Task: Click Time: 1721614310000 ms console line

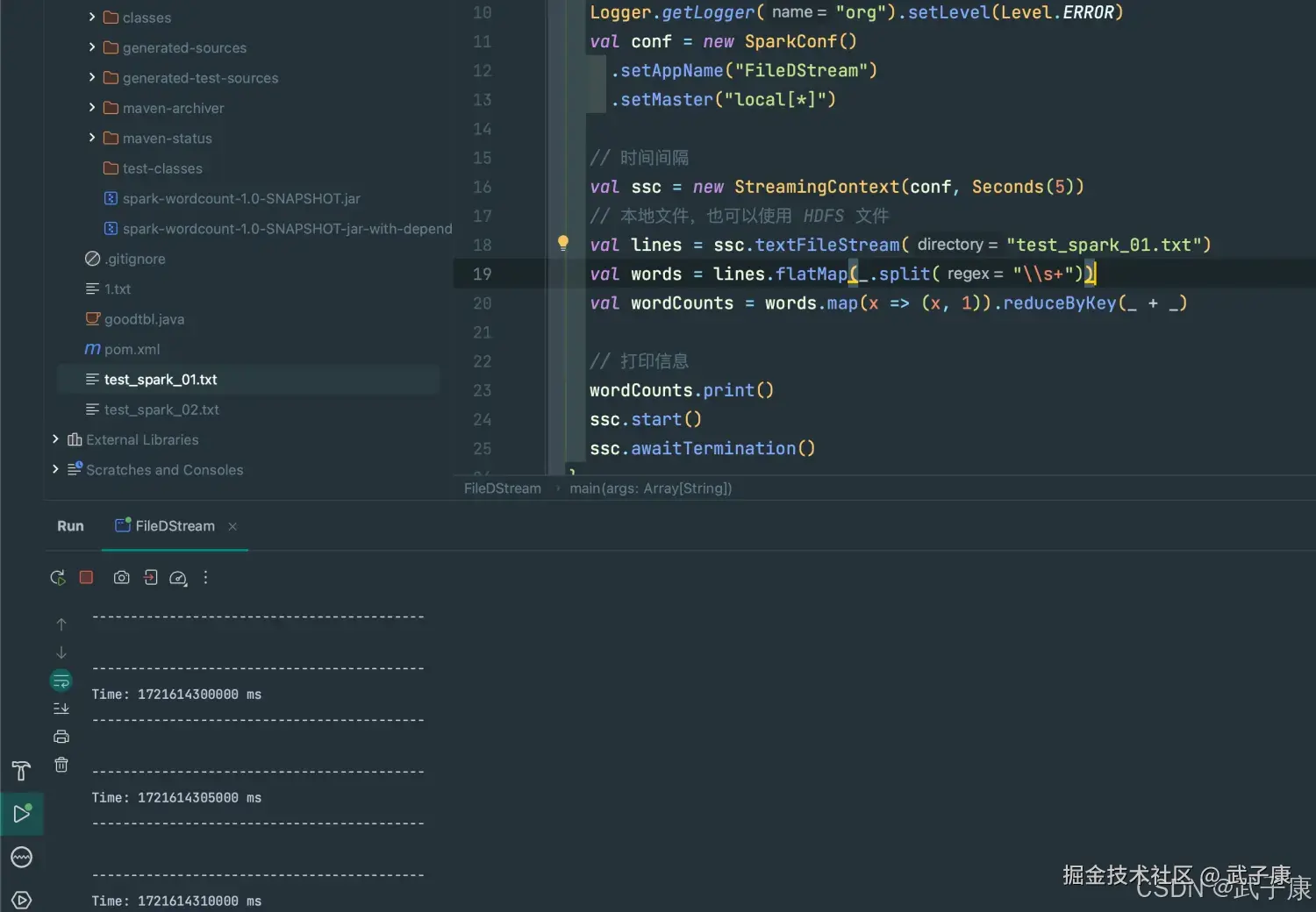Action: [x=176, y=901]
